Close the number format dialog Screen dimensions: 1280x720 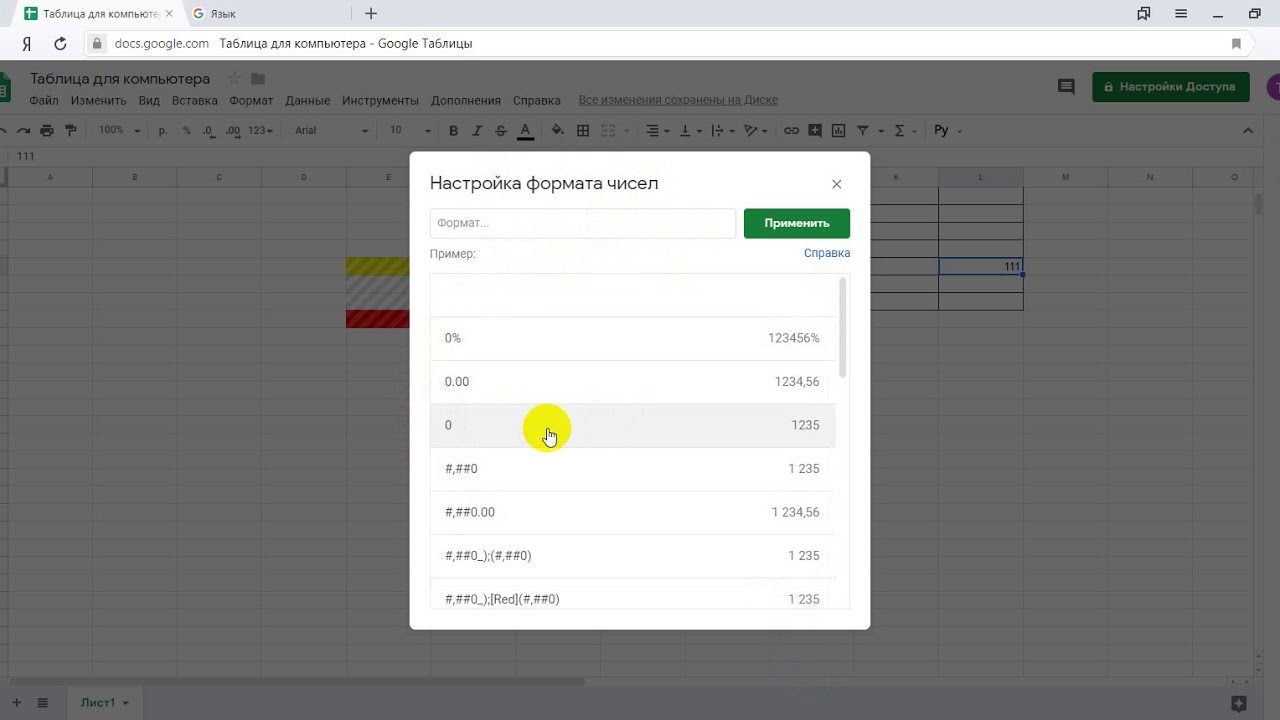point(836,184)
